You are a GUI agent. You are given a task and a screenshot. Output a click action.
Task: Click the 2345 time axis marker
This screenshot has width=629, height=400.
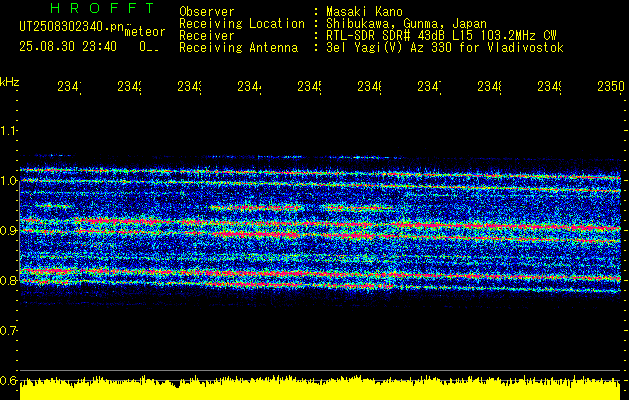click(310, 86)
